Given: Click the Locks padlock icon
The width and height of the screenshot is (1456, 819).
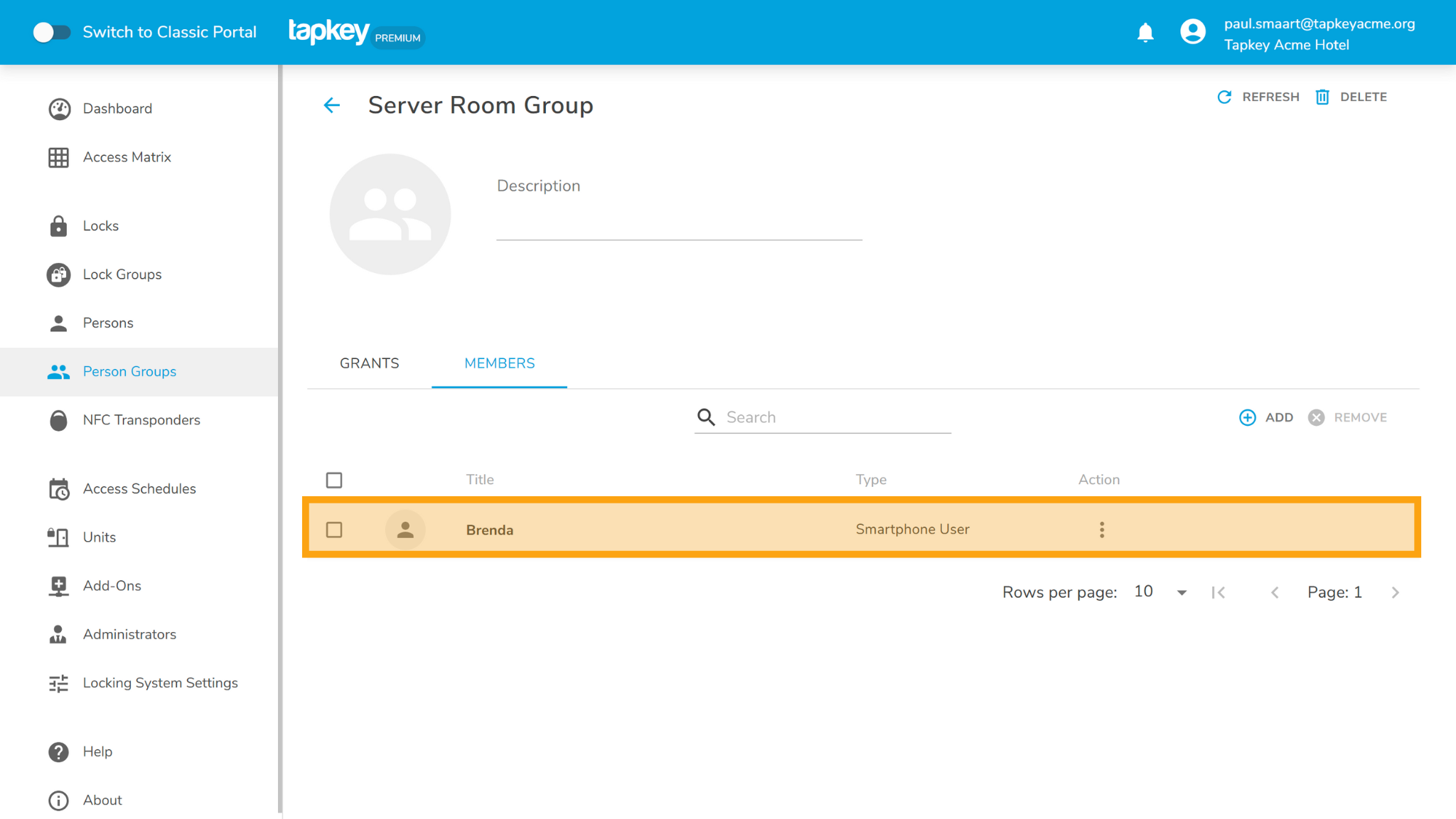Looking at the screenshot, I should [59, 226].
